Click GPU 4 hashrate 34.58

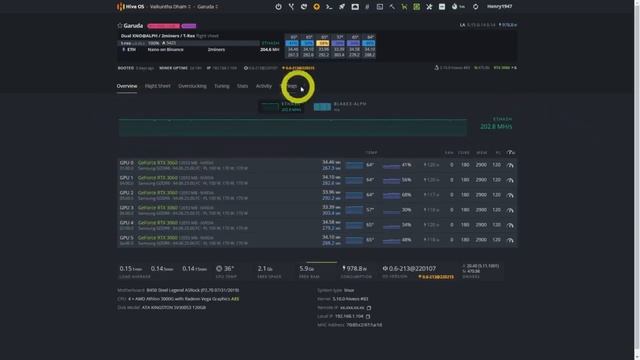[331, 222]
